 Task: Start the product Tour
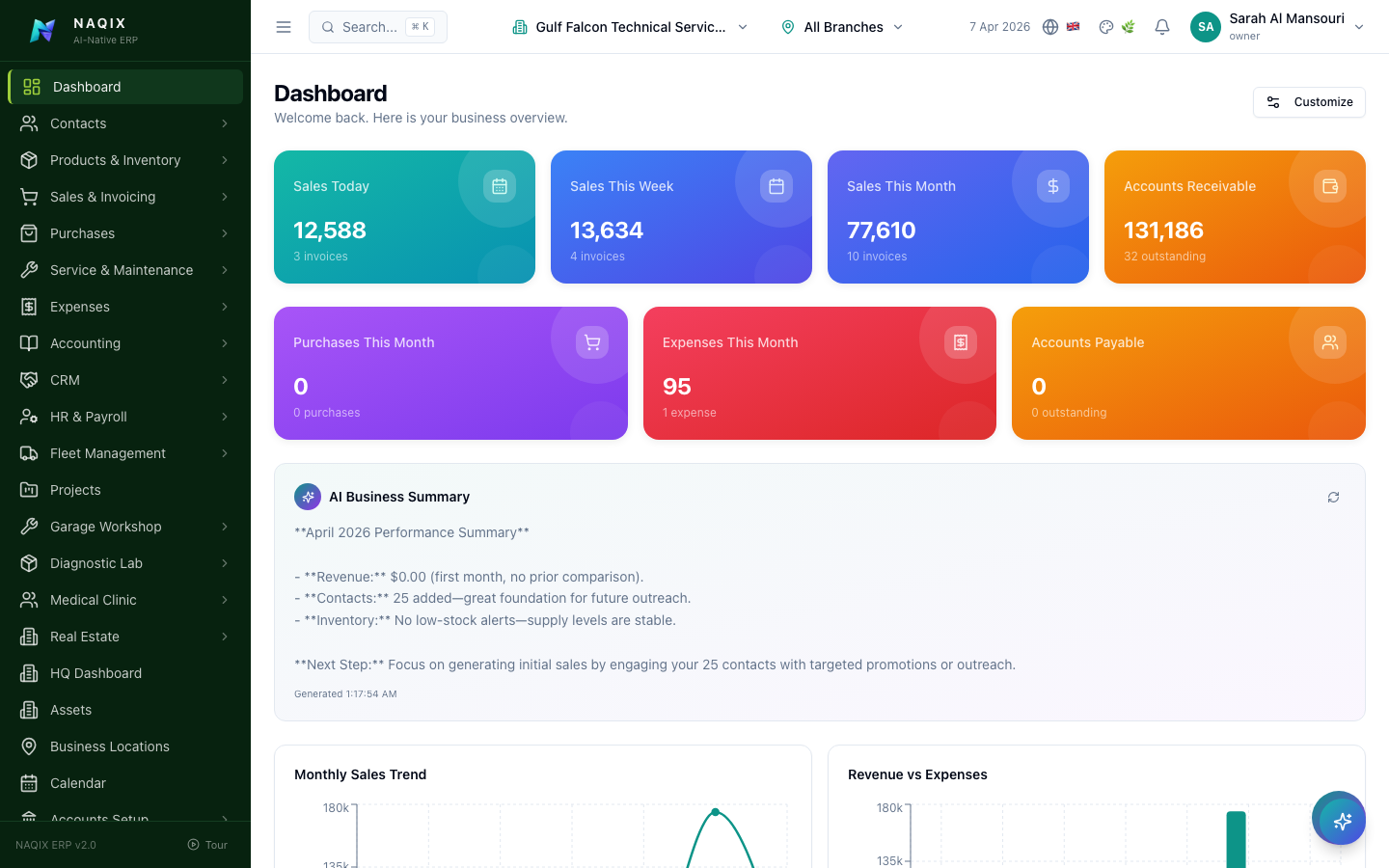coord(206,844)
